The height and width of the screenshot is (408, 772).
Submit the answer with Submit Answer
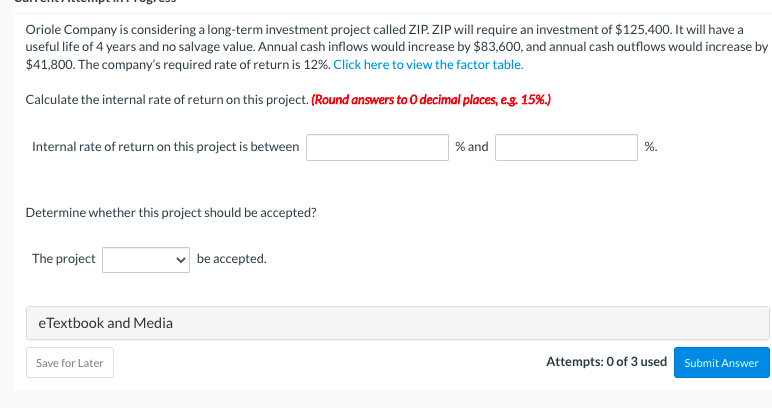721,362
